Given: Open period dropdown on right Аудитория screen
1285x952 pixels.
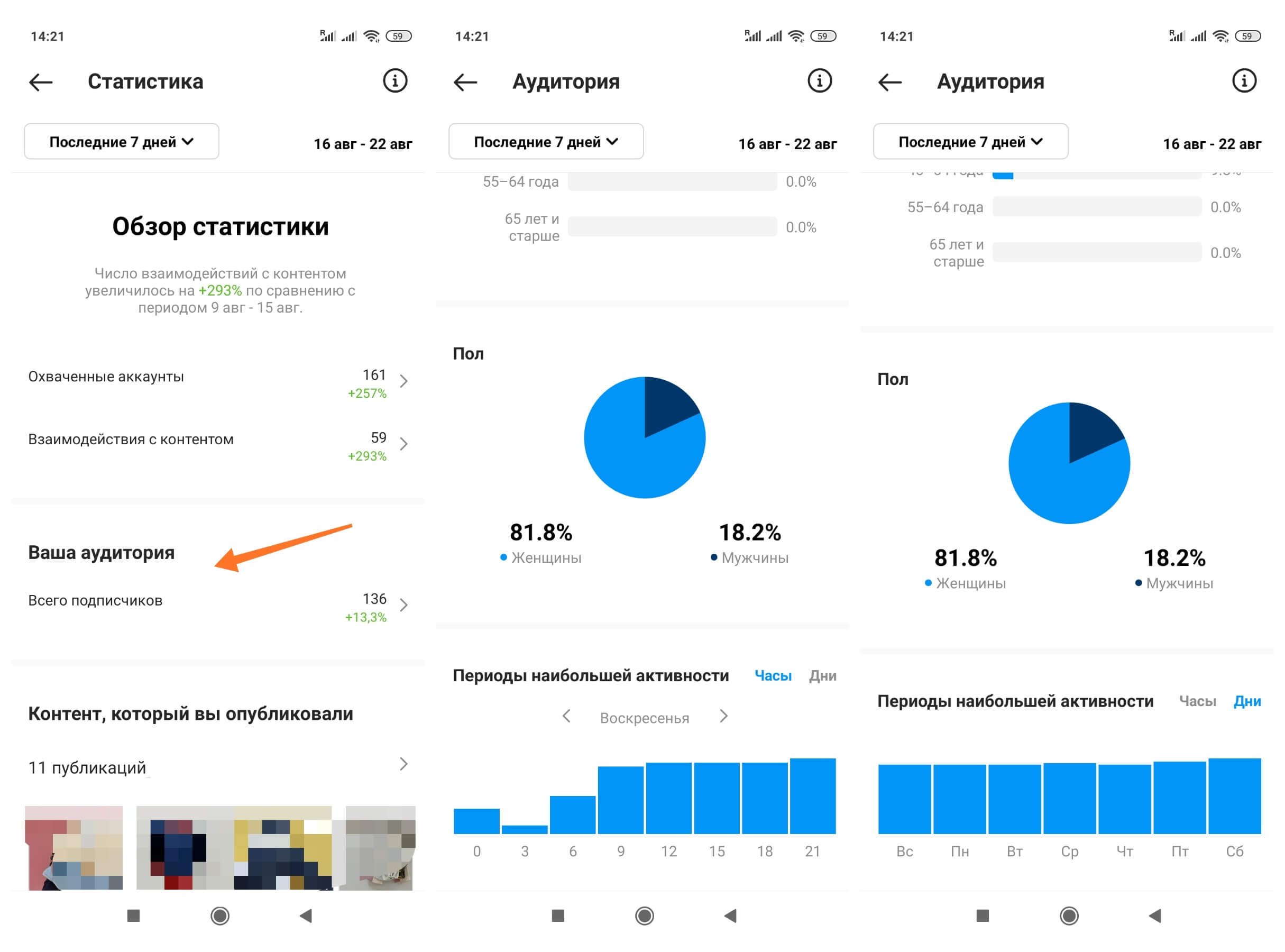Looking at the screenshot, I should pos(971,142).
